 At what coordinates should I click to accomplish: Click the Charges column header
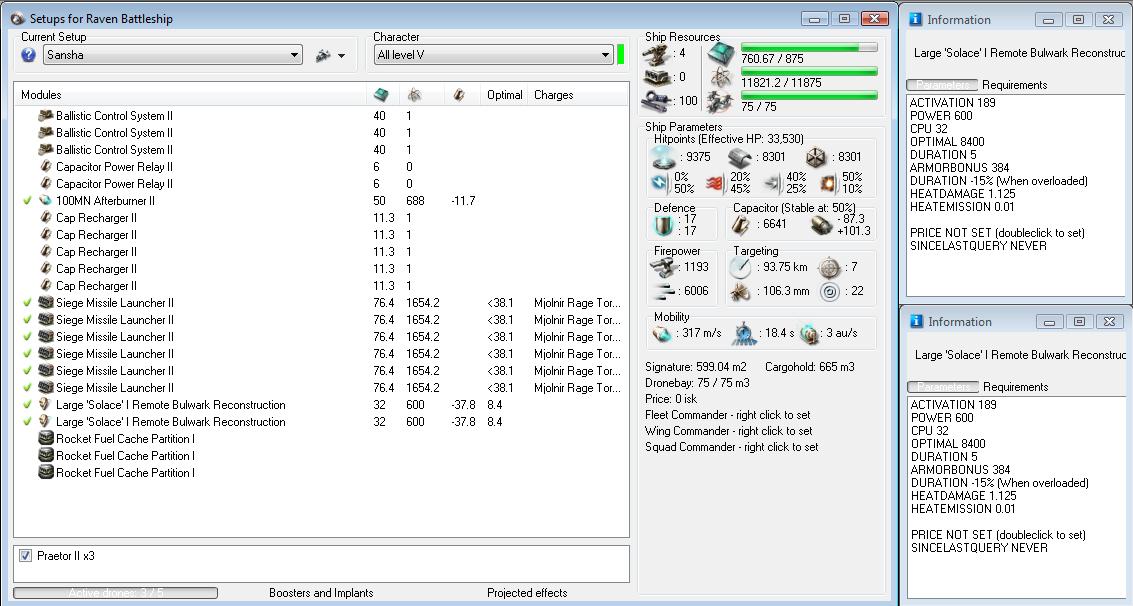[x=553, y=95]
